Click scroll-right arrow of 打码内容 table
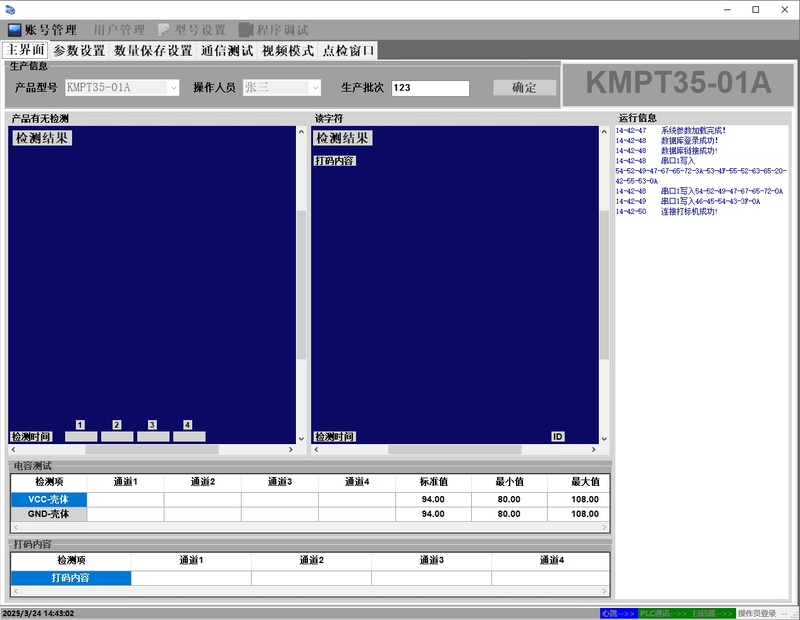The height and width of the screenshot is (620, 800). point(605,591)
